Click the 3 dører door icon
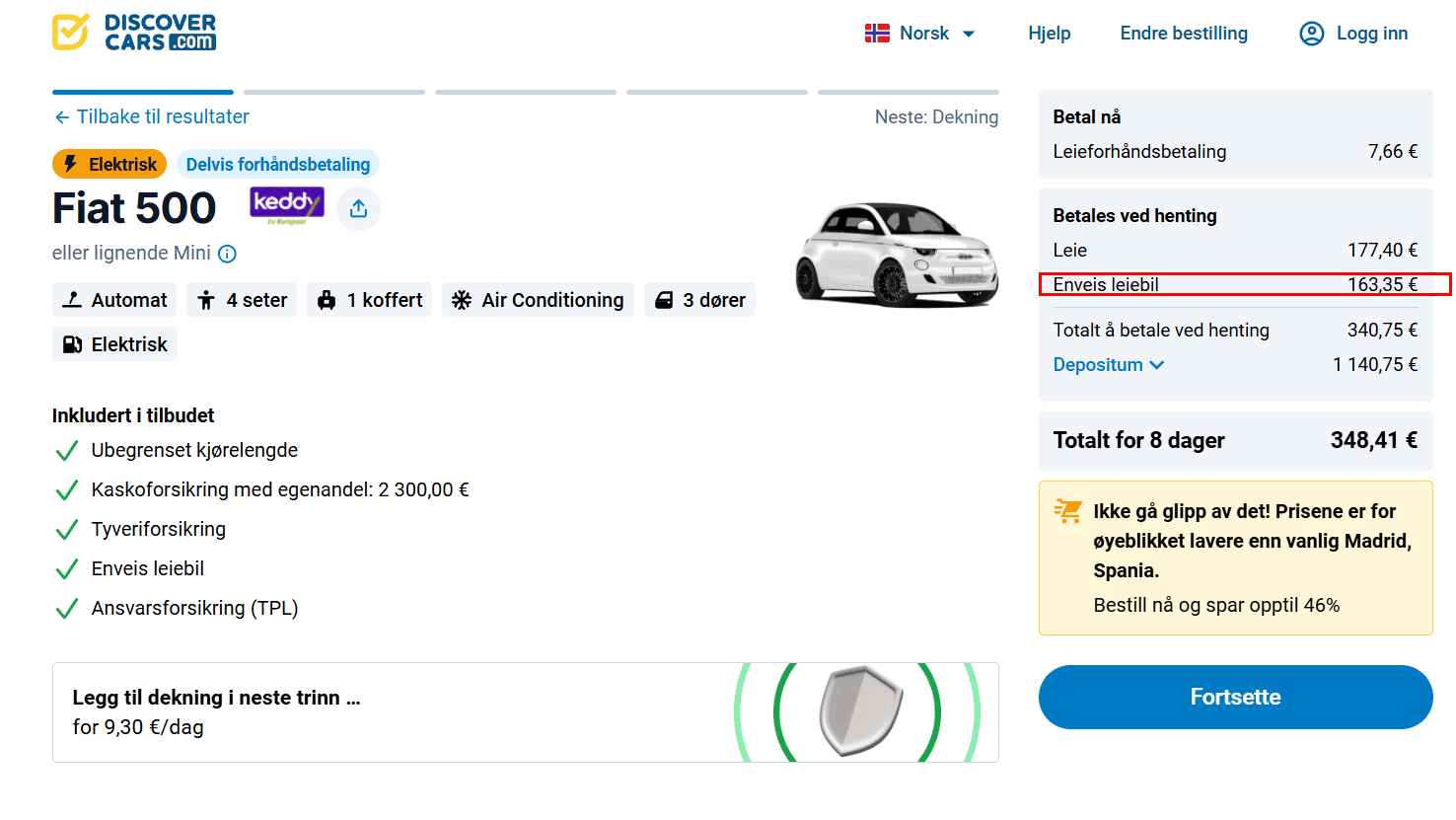This screenshot has width=1456, height=820. point(664,300)
